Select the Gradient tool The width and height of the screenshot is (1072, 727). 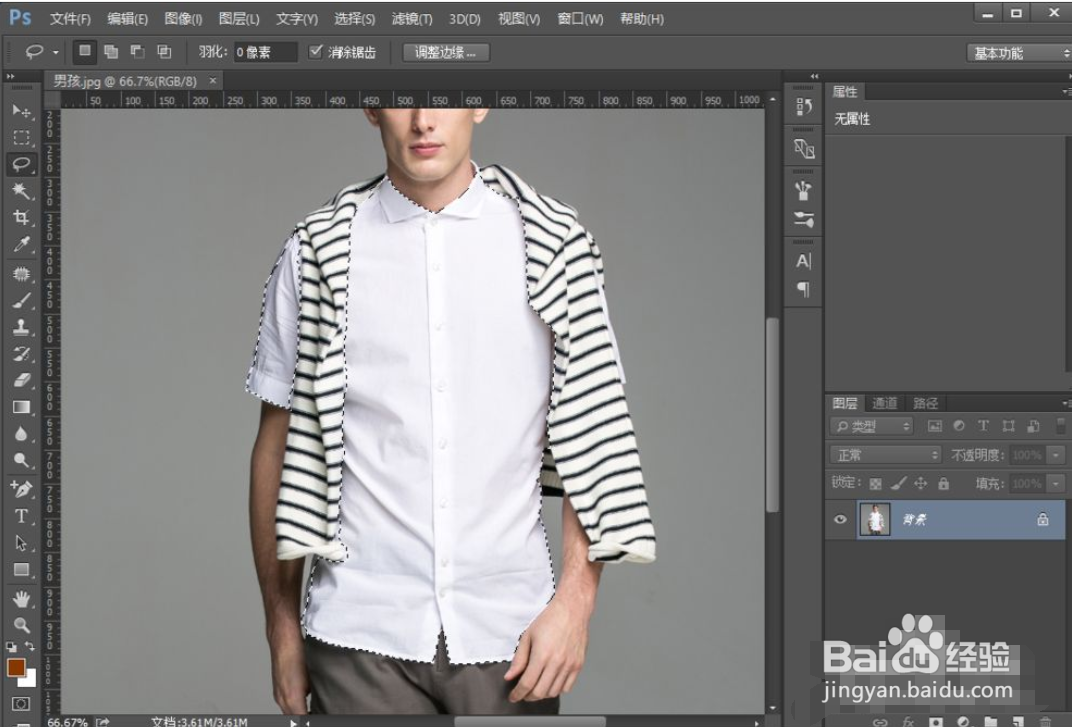tap(21, 407)
